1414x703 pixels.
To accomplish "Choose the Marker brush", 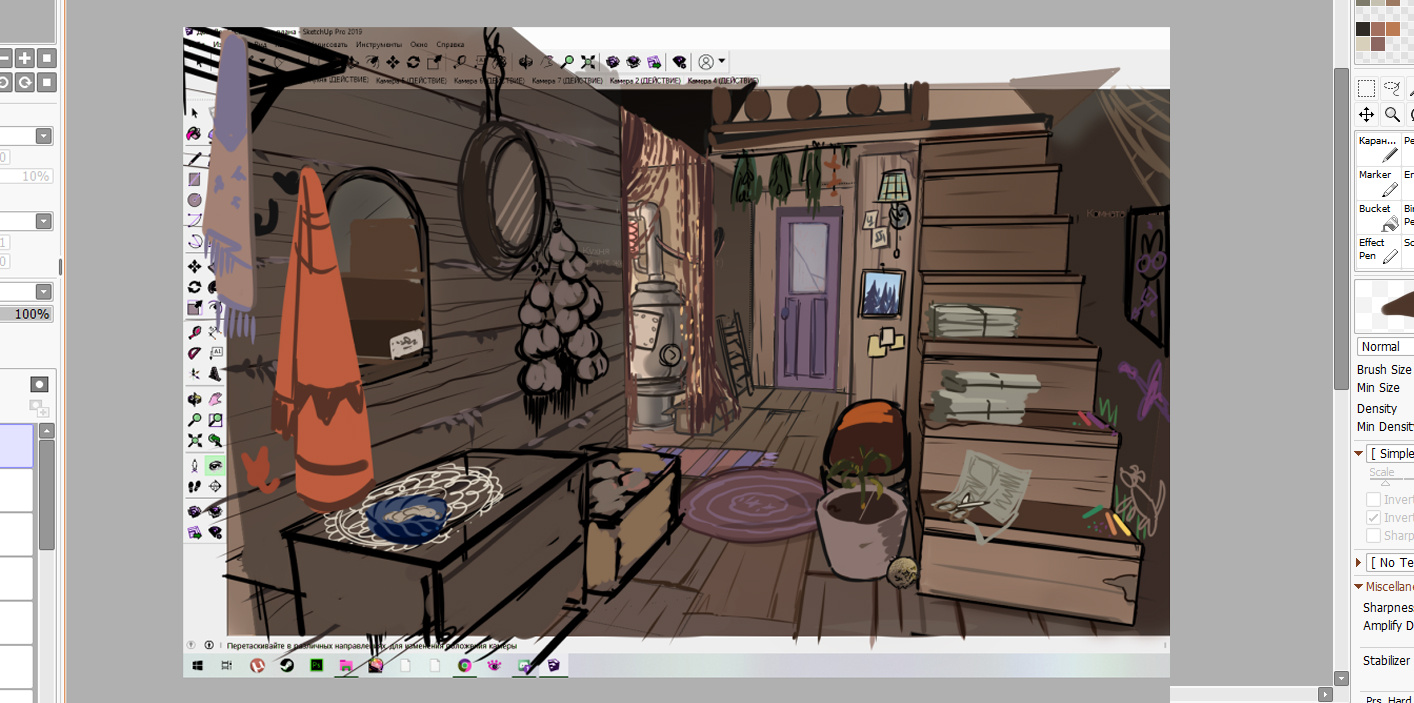I will point(1379,182).
